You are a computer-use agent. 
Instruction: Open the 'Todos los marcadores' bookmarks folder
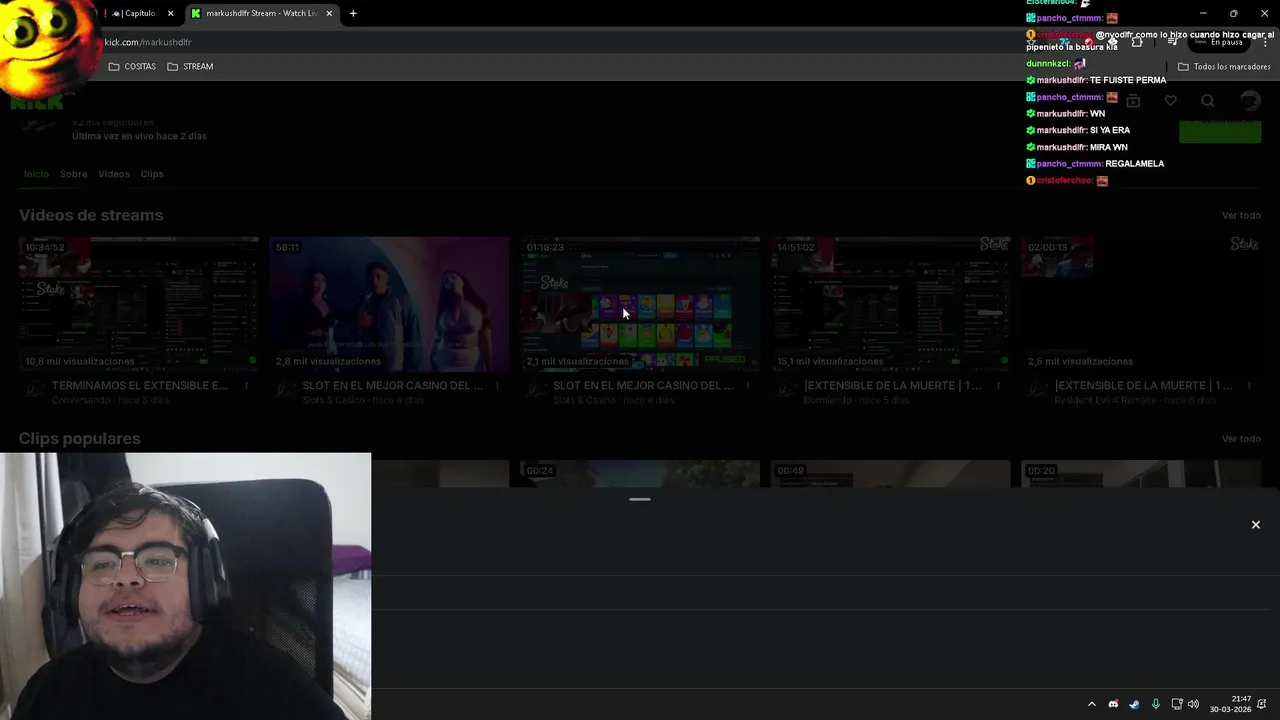pyautogui.click(x=1224, y=67)
